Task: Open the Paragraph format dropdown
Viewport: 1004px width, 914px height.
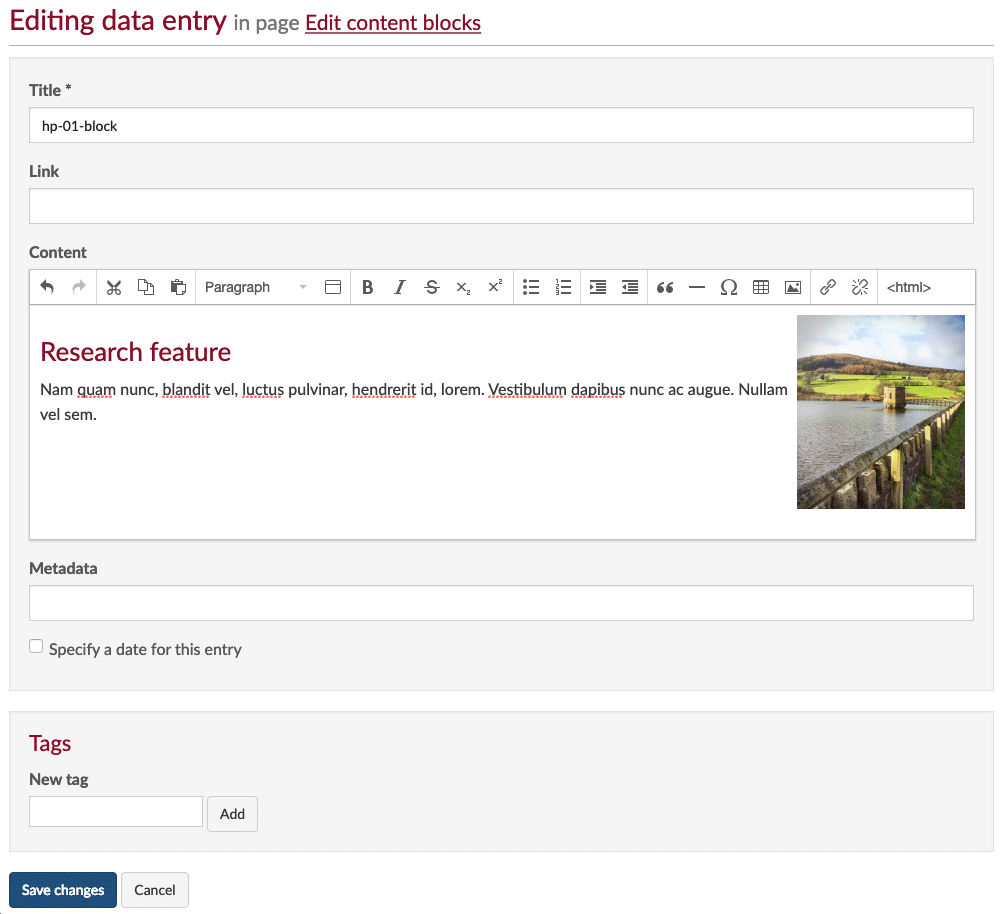Action: 255,287
